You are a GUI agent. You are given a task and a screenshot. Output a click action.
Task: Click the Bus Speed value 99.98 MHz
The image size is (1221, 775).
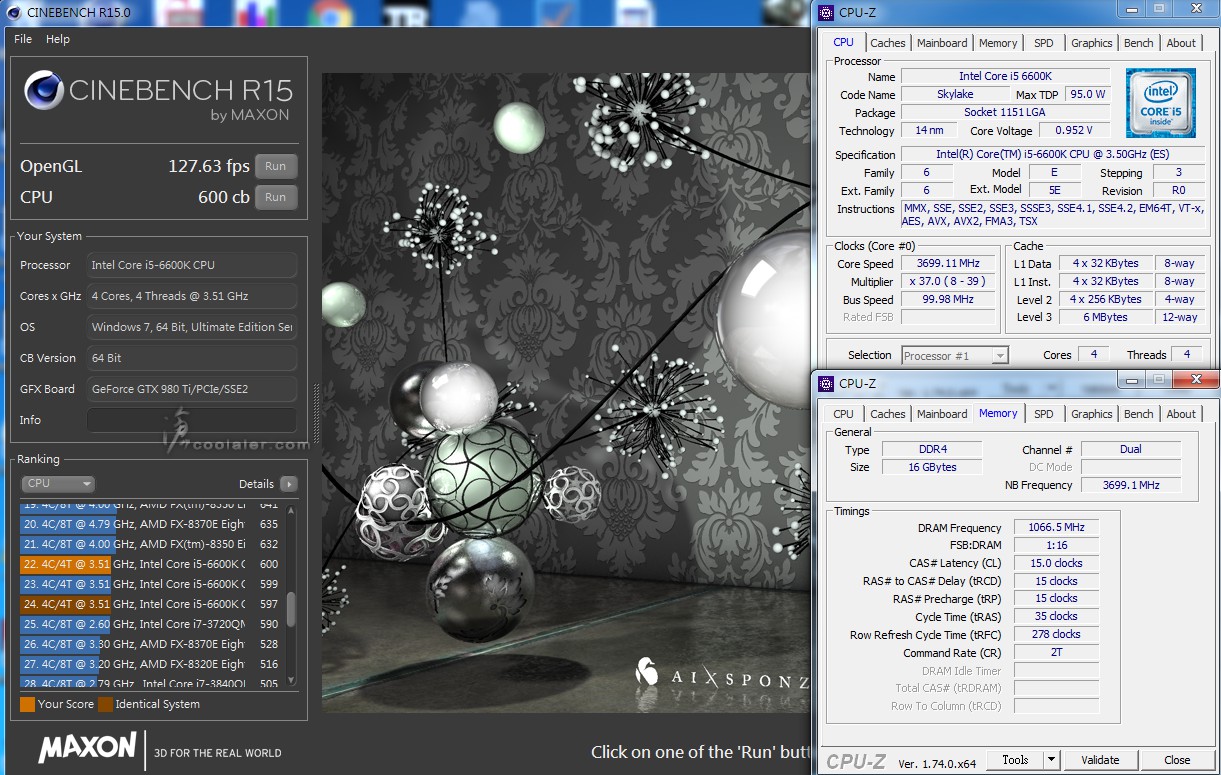click(x=950, y=300)
